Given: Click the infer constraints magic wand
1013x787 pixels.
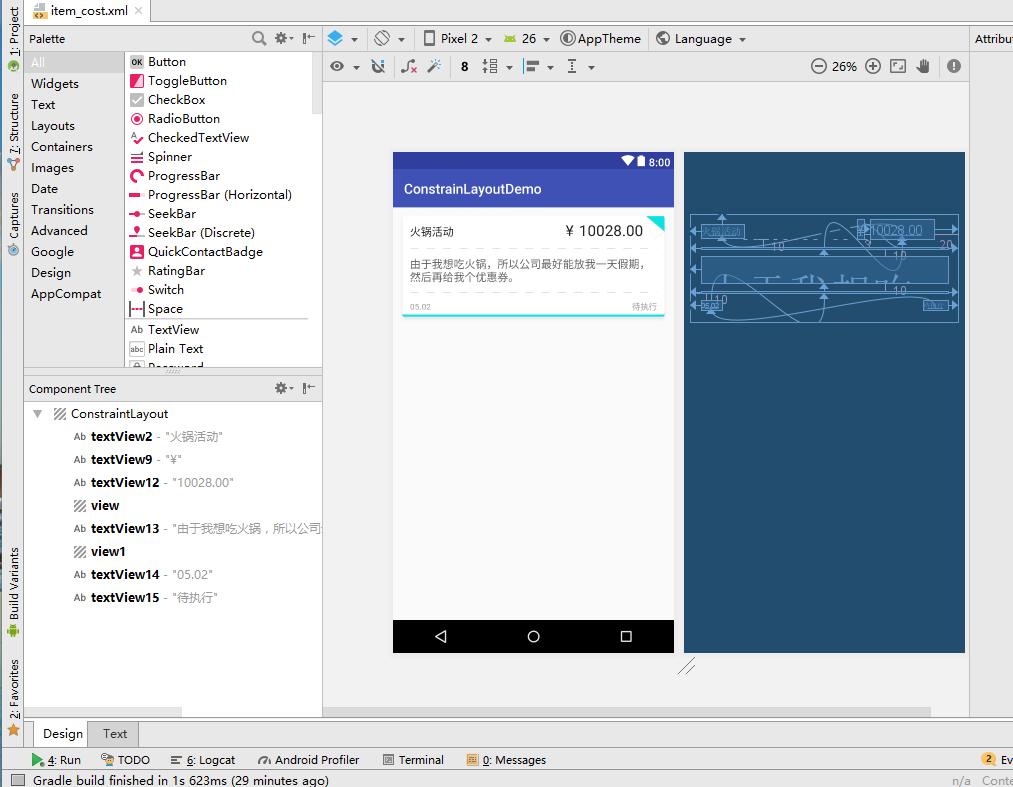Looking at the screenshot, I should [434, 66].
